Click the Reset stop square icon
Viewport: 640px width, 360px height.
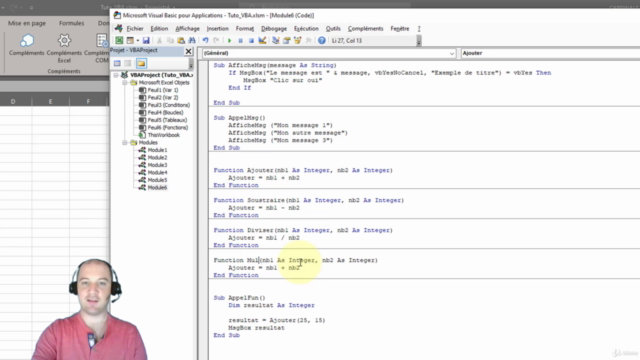coord(251,40)
